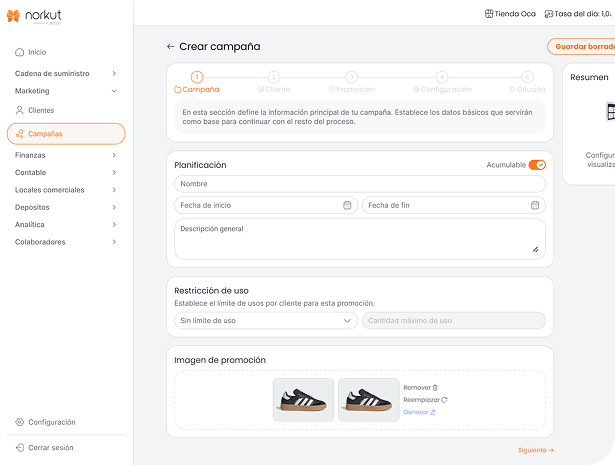Click the Tienda Oca store icon

coord(489,14)
